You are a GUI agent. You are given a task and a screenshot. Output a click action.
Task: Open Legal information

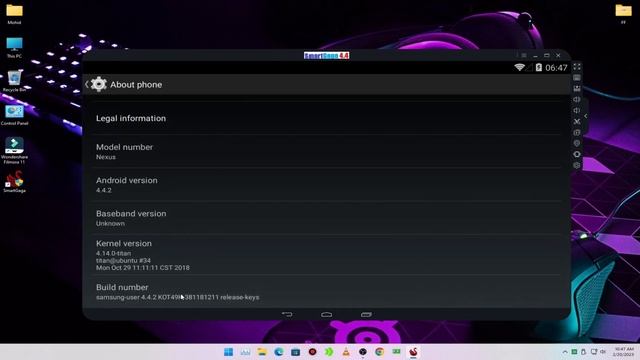pos(327,118)
